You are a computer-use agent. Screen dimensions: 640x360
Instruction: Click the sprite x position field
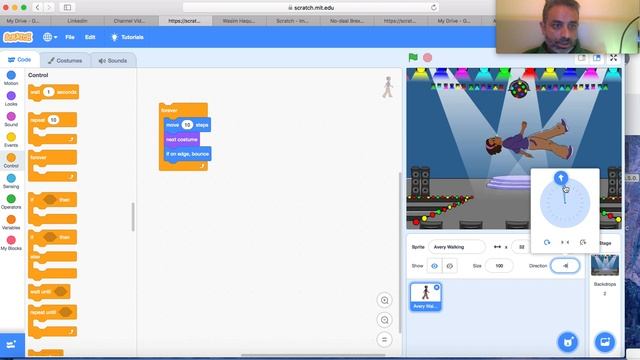tap(521, 247)
